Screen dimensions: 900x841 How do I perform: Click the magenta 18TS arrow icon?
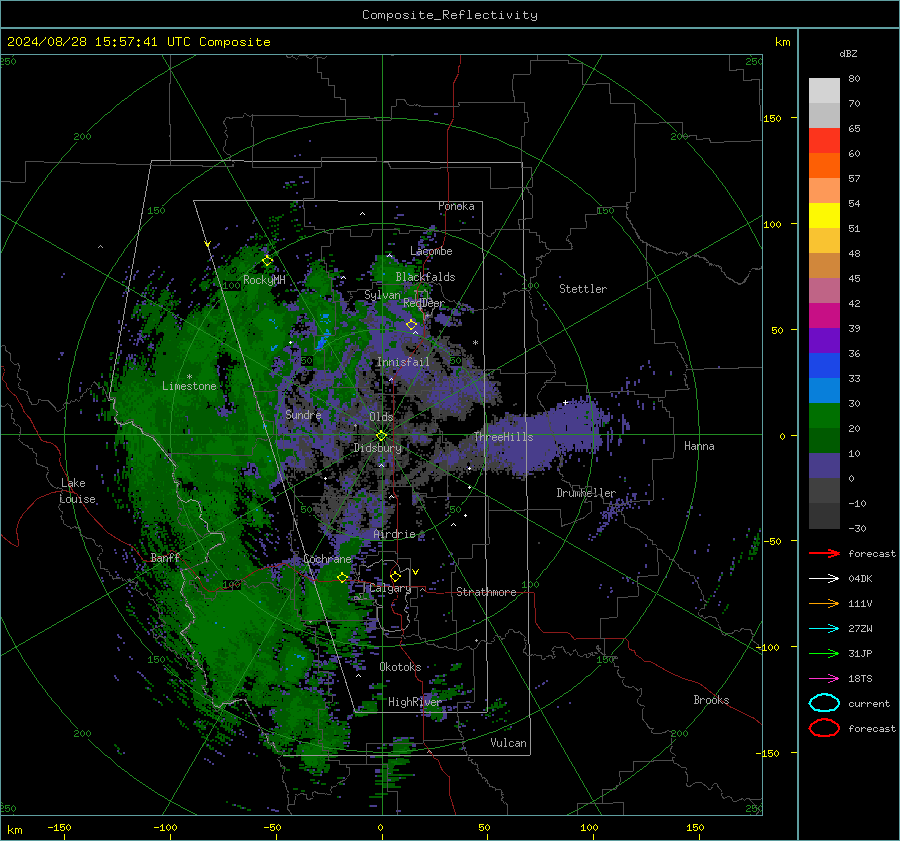[x=824, y=678]
